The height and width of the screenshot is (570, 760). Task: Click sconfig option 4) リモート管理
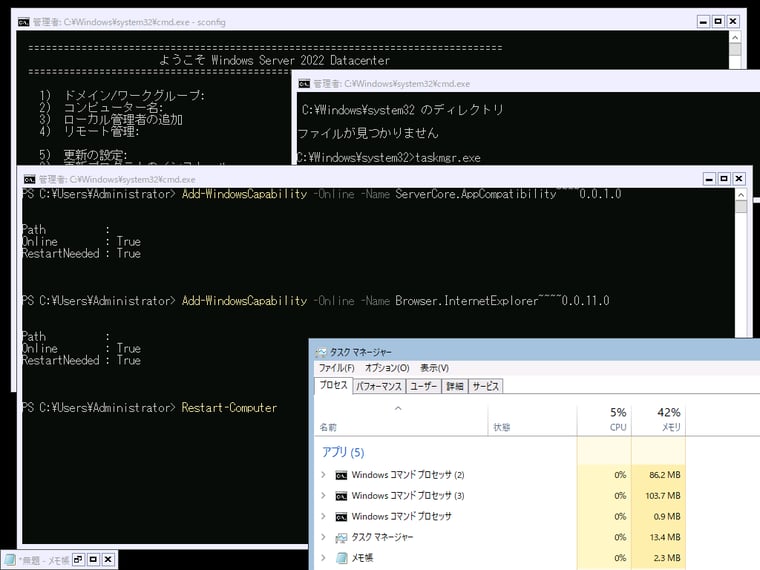(x=90, y=131)
